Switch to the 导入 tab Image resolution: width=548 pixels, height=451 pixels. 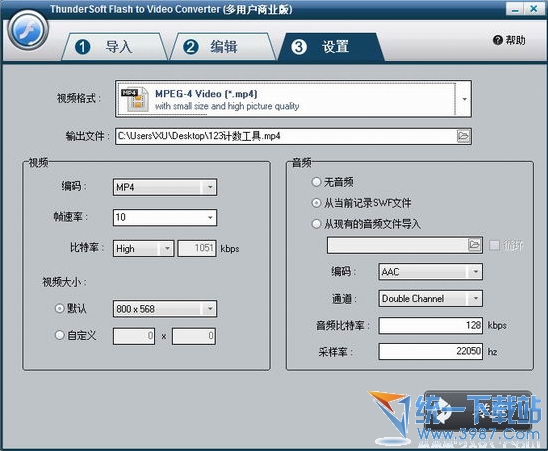coord(115,47)
